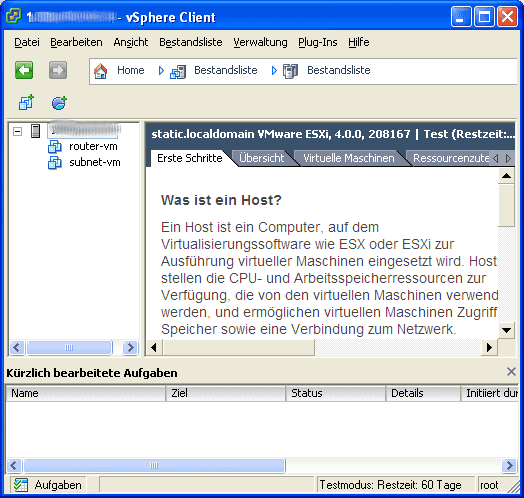Close the Kürzlich bearbeitete Aufgaben panel
The width and height of the screenshot is (524, 498).
(511, 372)
